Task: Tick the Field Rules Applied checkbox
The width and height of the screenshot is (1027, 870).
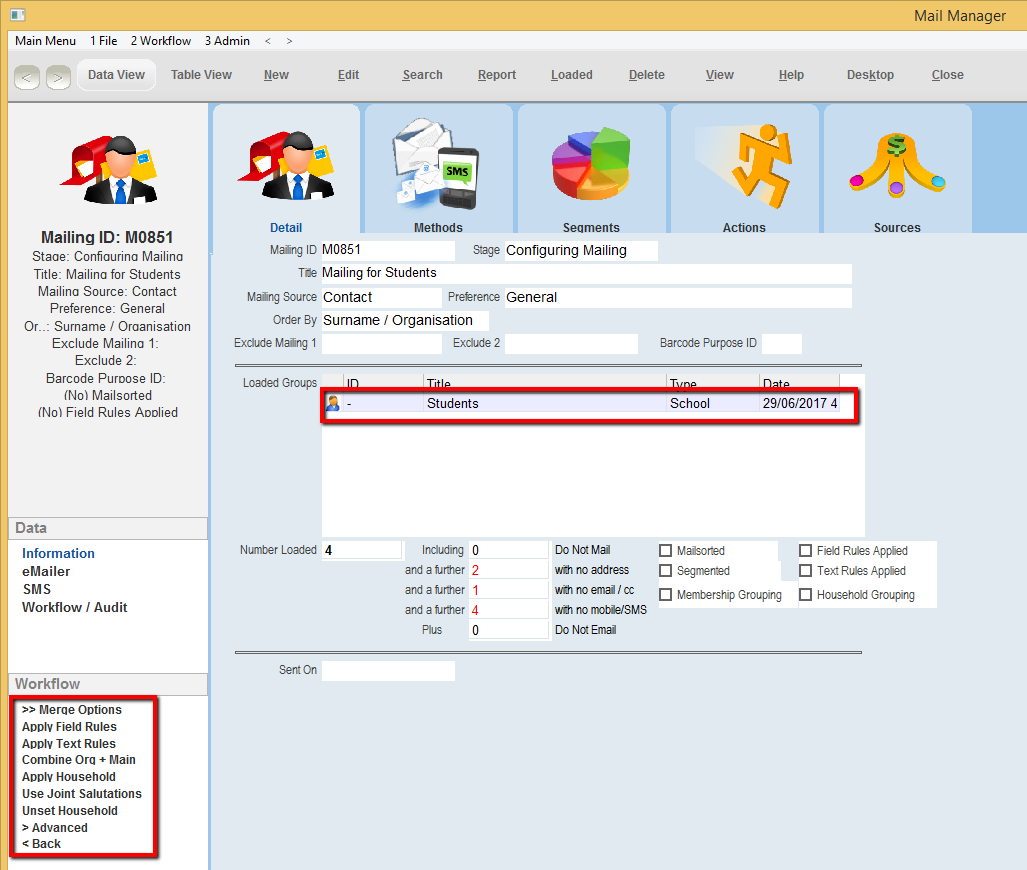Action: pyautogui.click(x=806, y=551)
